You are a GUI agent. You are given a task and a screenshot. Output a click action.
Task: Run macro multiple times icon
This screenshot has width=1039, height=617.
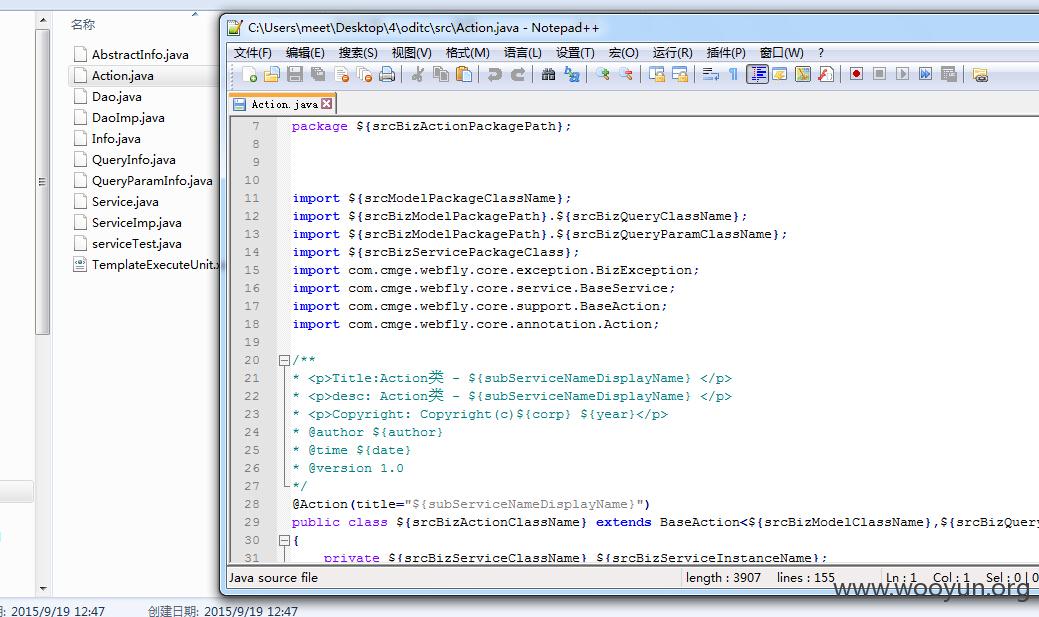click(925, 74)
